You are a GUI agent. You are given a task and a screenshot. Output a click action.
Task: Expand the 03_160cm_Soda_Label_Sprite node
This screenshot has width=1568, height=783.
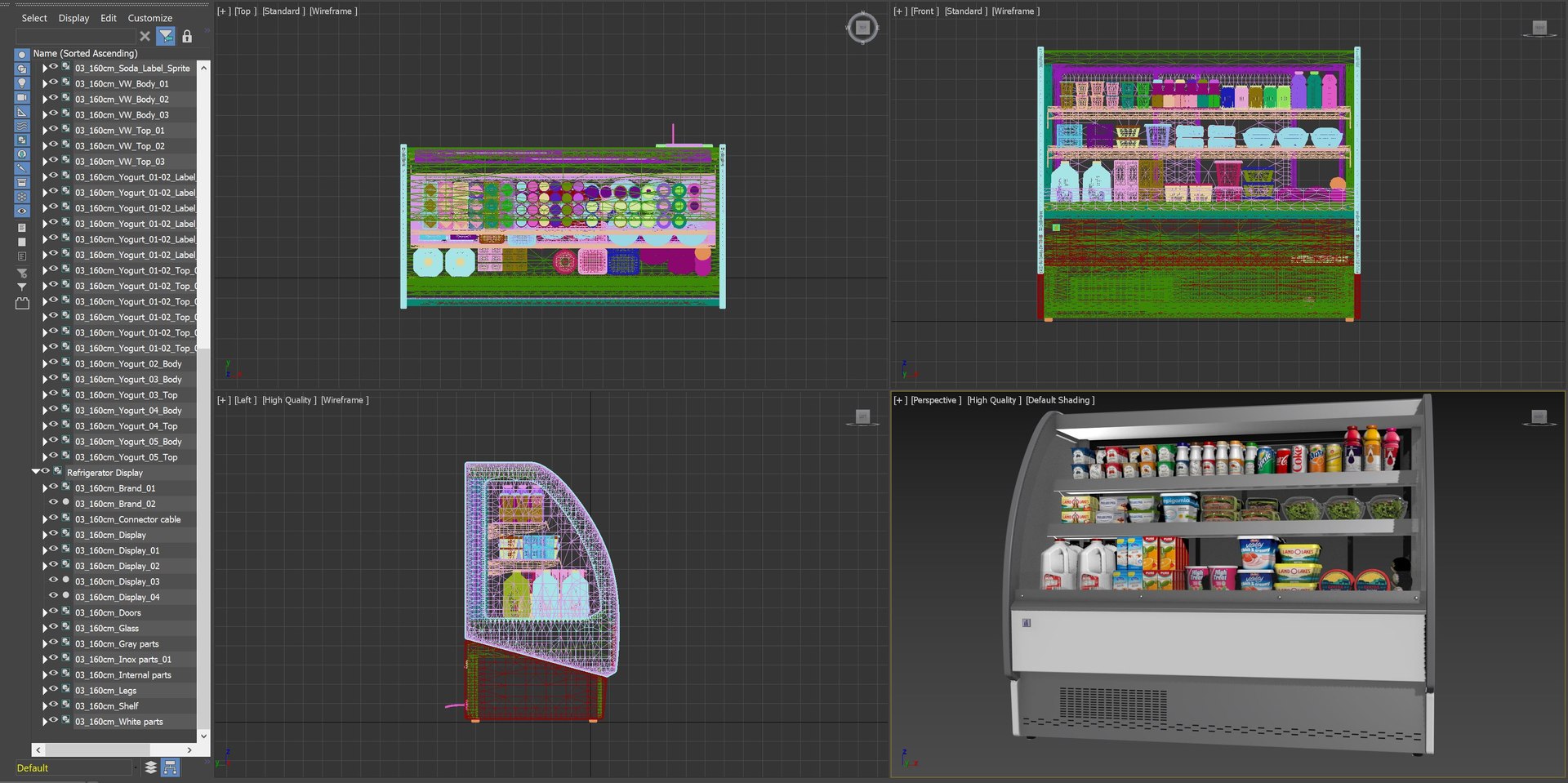(x=45, y=68)
